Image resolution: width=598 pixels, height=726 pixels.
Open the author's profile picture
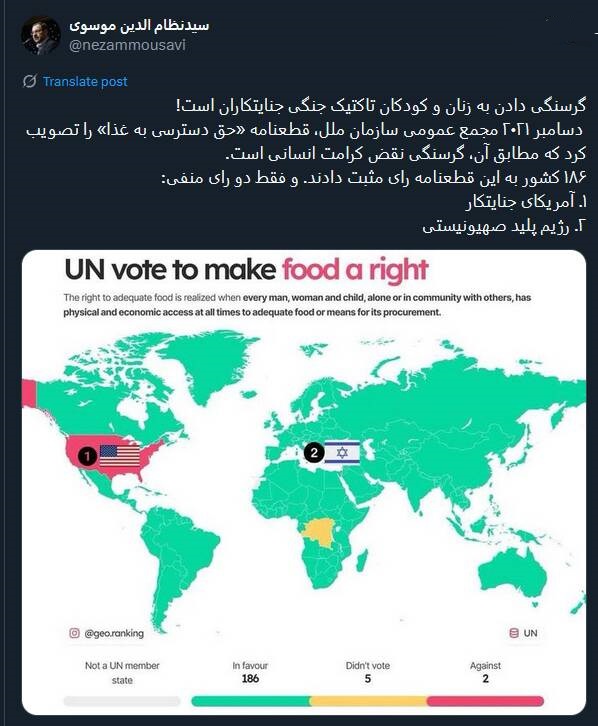pos(41,36)
